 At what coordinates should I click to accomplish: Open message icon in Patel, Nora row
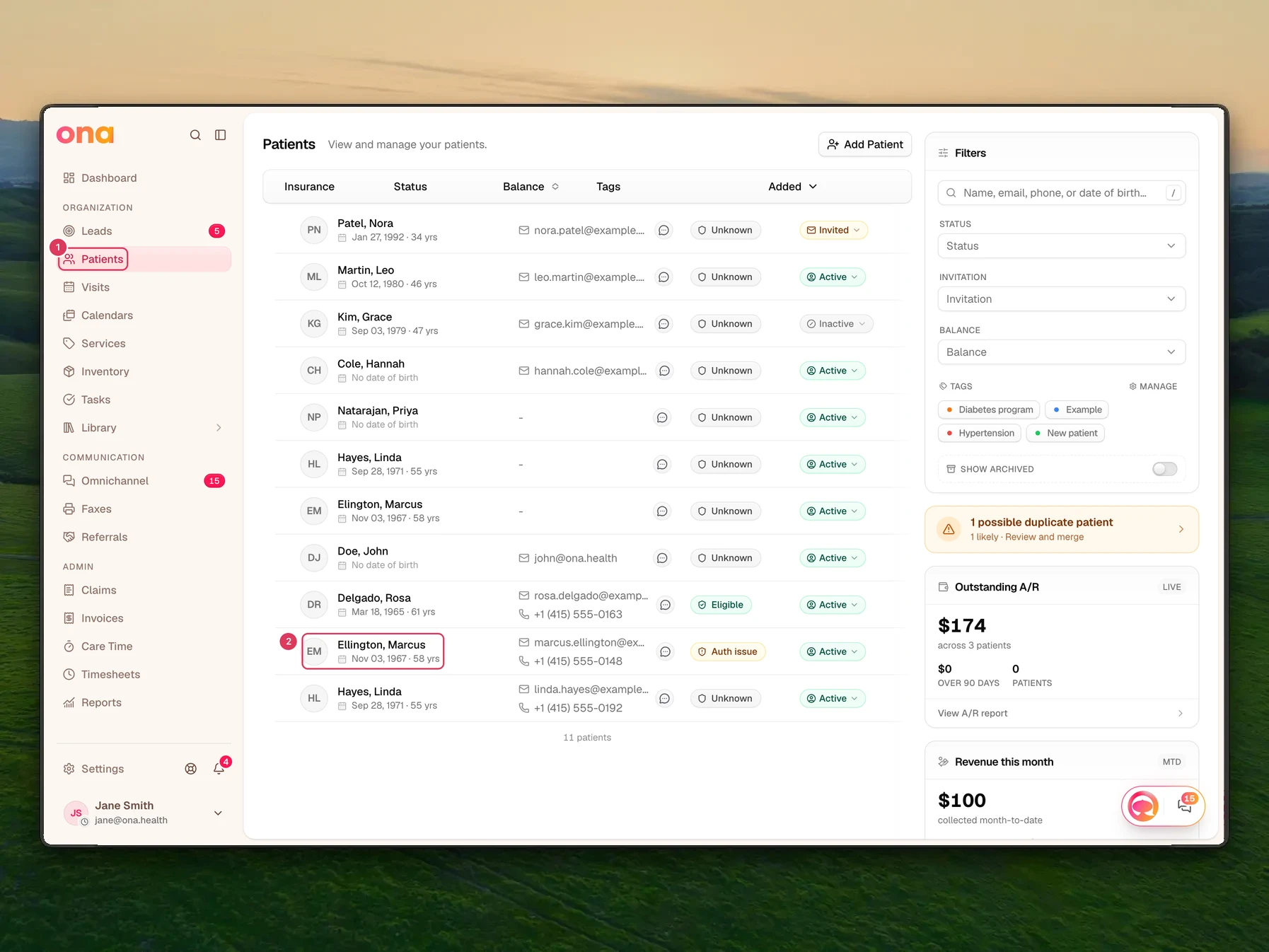coord(664,231)
